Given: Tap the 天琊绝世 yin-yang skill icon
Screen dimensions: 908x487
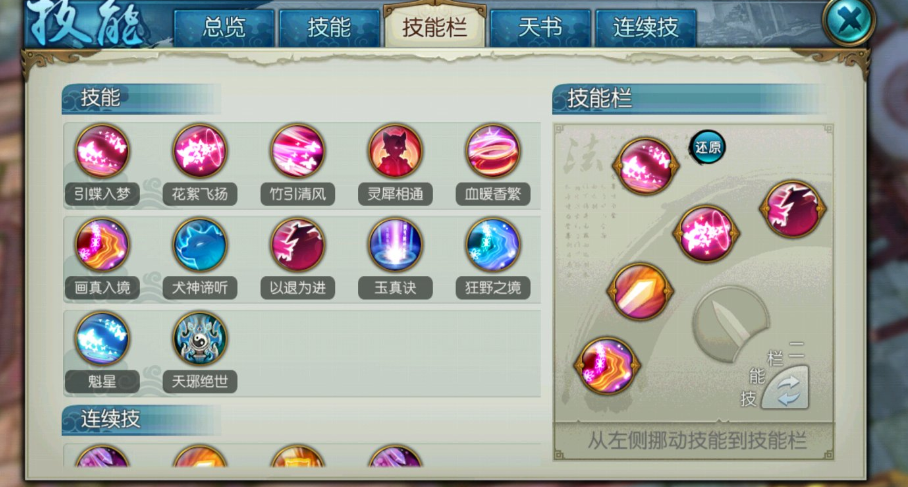Looking at the screenshot, I should pos(200,339).
